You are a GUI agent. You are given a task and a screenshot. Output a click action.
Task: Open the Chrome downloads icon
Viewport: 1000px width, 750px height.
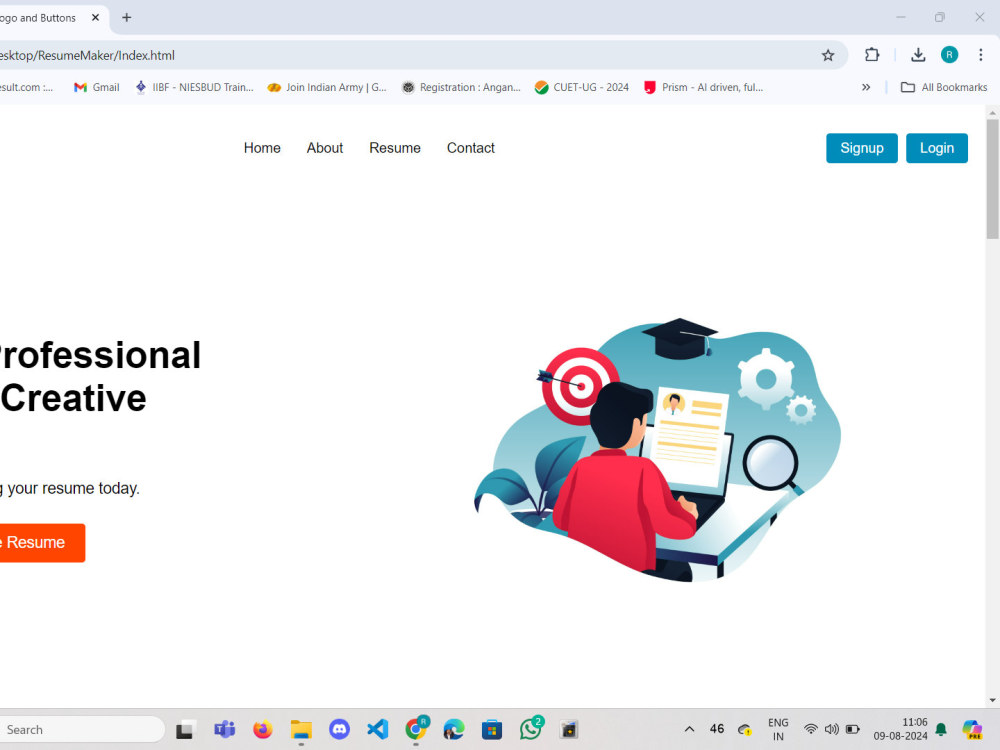click(918, 55)
